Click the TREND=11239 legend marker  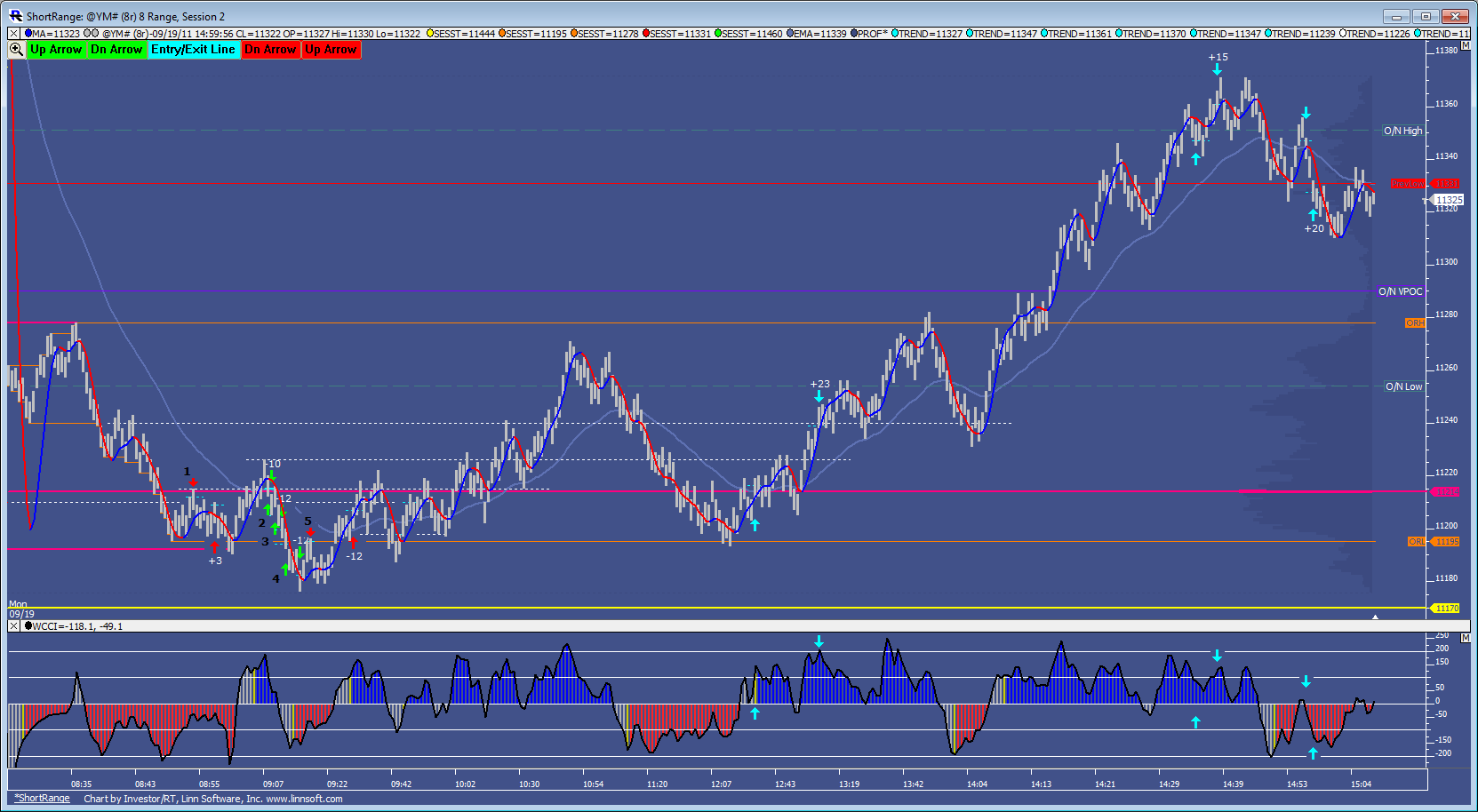point(1268,34)
